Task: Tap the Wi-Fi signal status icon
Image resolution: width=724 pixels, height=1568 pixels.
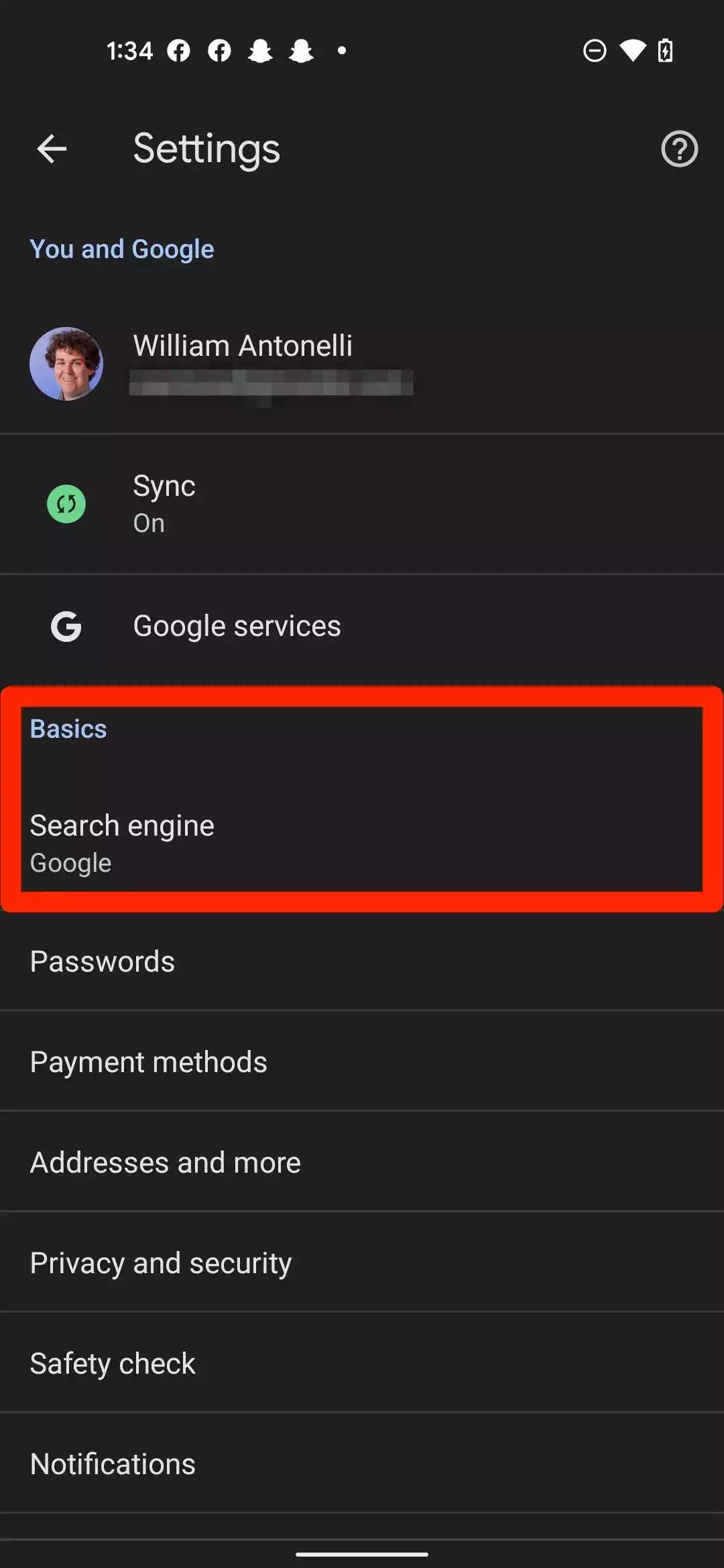Action: (632, 51)
